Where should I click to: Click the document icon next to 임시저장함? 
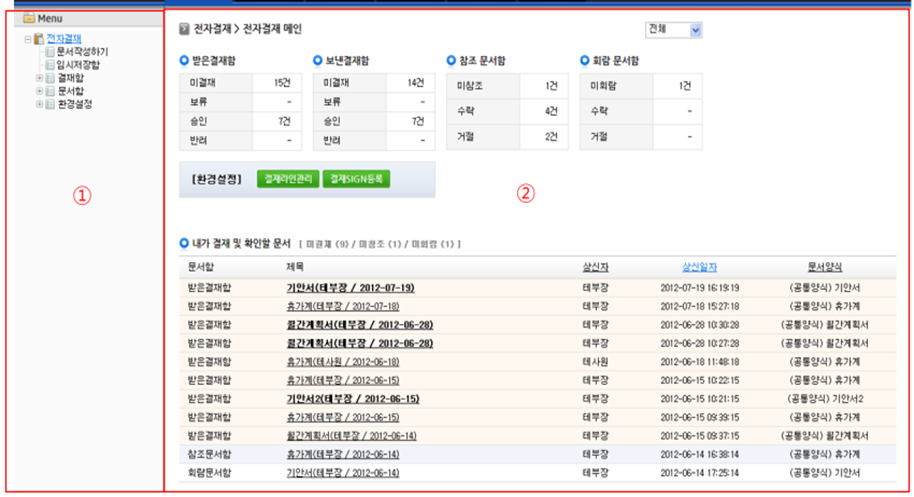tap(50, 65)
